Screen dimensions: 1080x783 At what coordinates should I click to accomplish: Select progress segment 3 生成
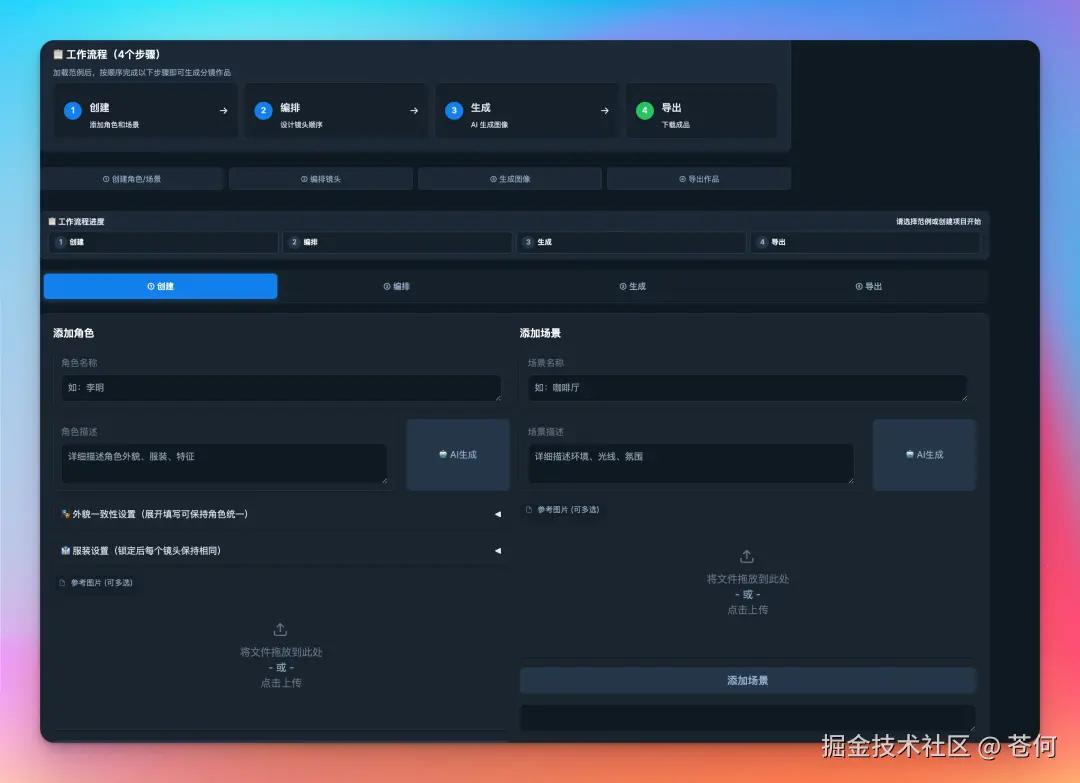(x=632, y=242)
